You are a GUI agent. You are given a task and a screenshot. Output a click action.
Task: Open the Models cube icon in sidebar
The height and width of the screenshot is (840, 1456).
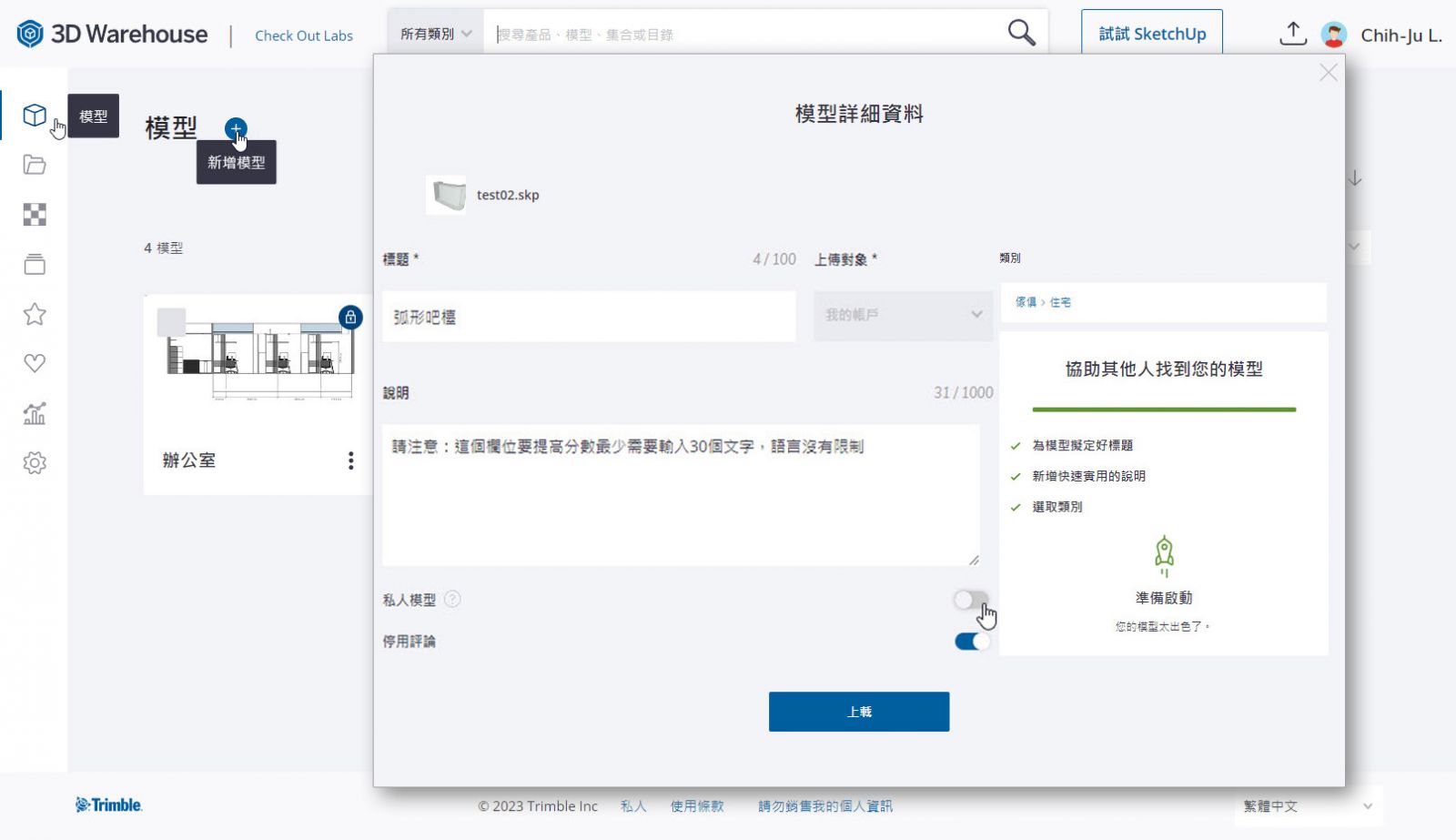[x=35, y=116]
